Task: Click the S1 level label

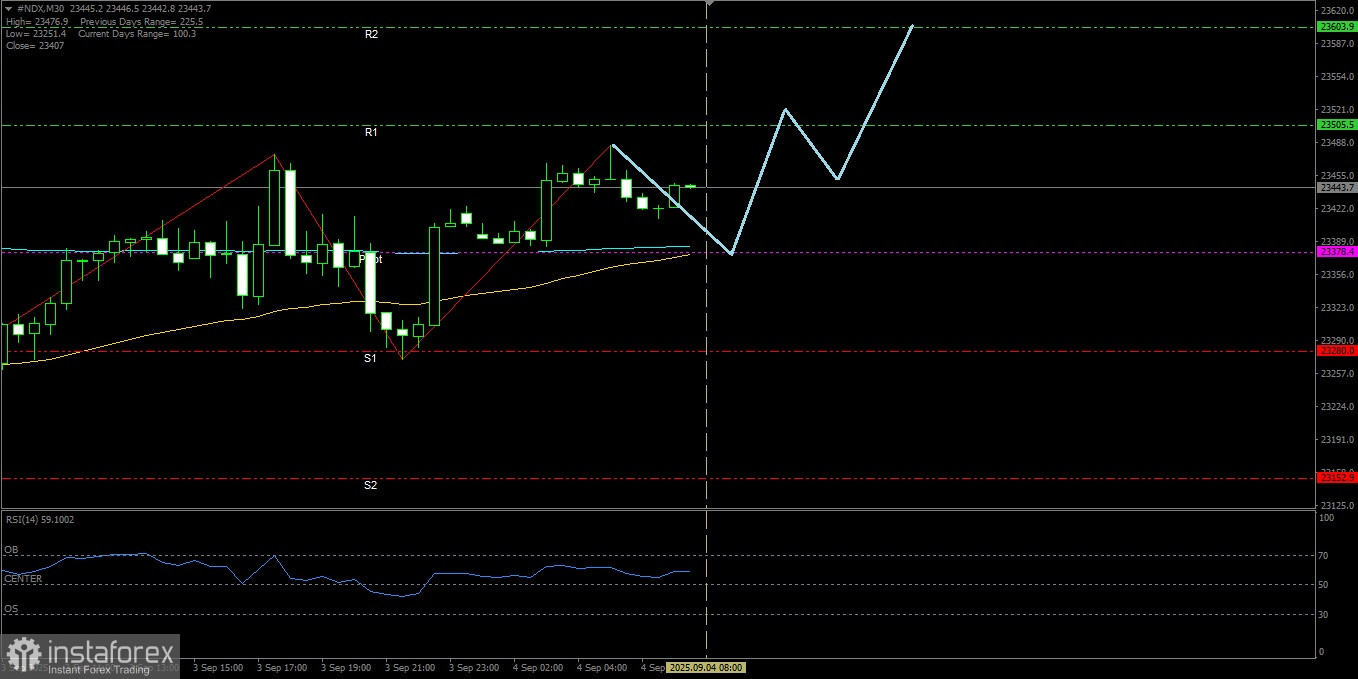Action: coord(370,358)
